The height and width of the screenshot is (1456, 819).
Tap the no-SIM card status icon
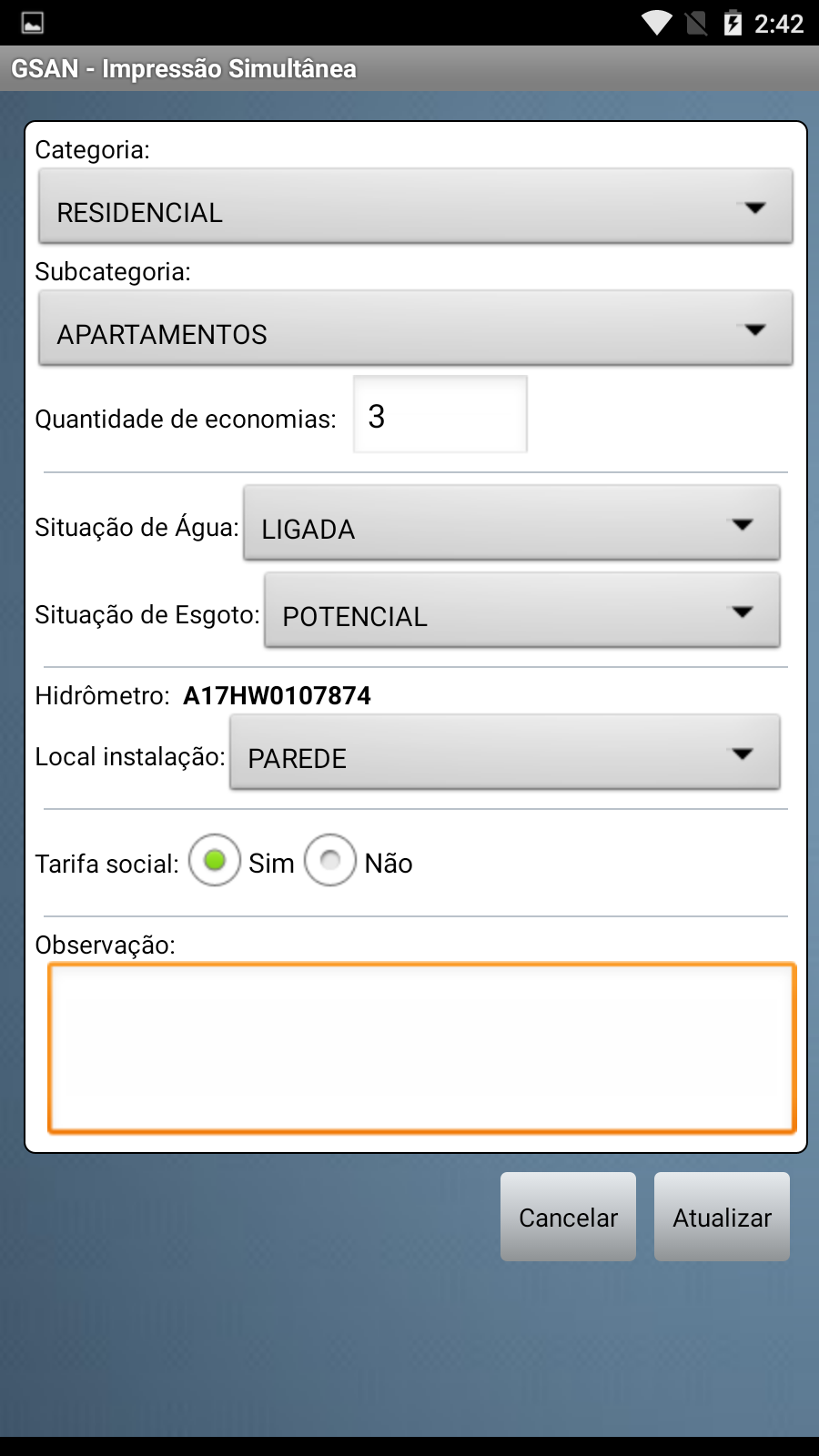click(x=696, y=23)
